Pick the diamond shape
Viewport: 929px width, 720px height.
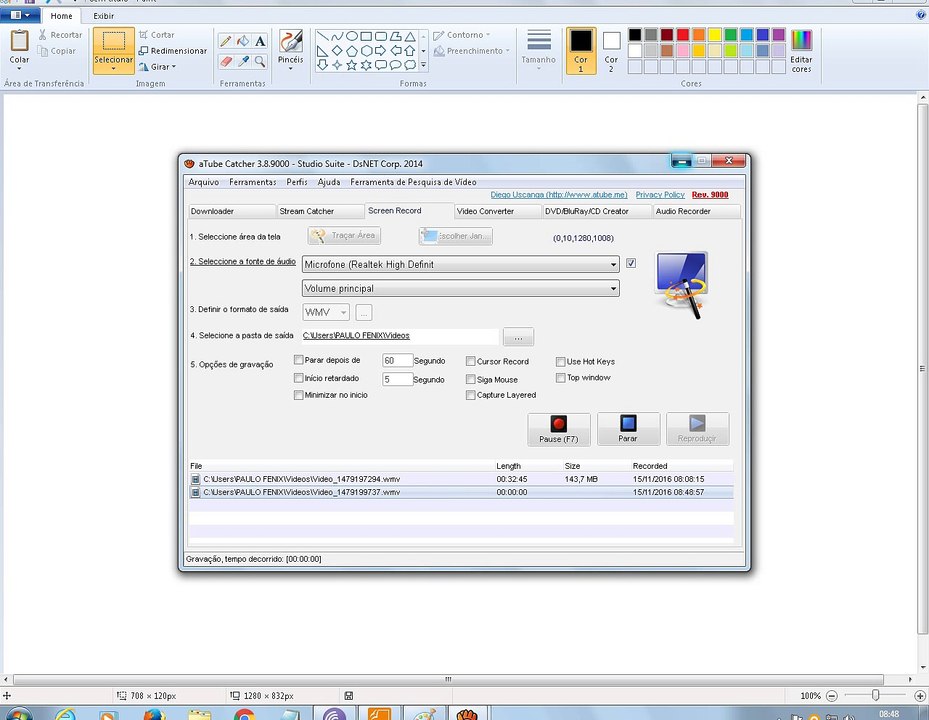click(x=337, y=51)
